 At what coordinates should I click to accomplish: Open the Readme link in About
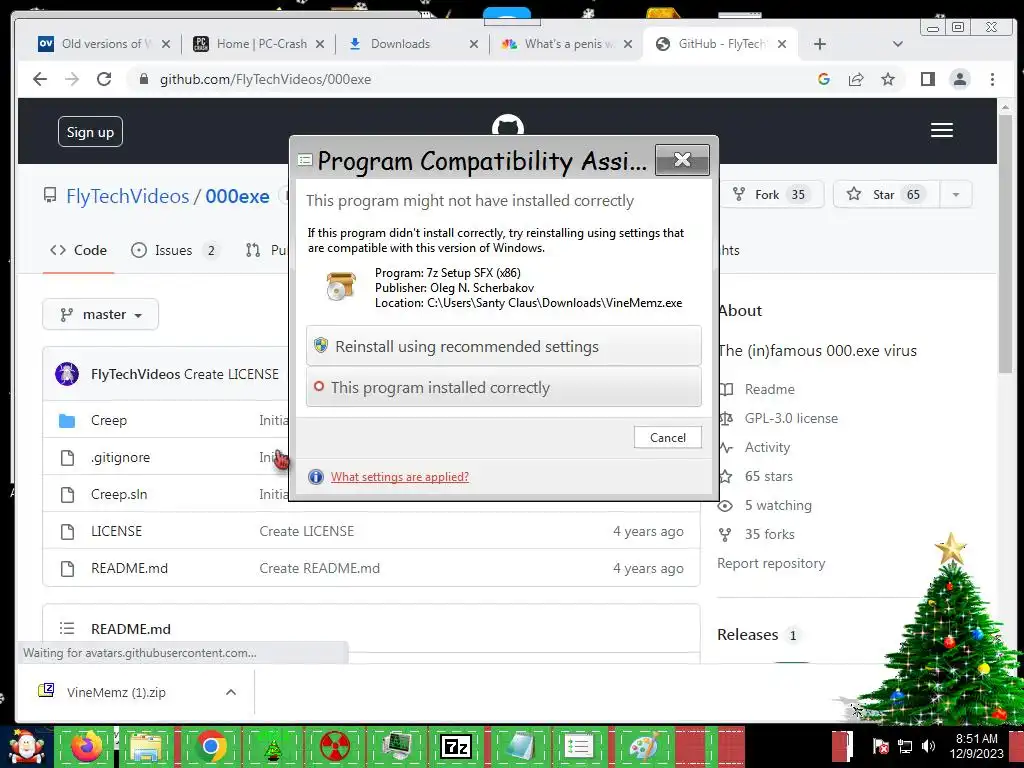[769, 389]
